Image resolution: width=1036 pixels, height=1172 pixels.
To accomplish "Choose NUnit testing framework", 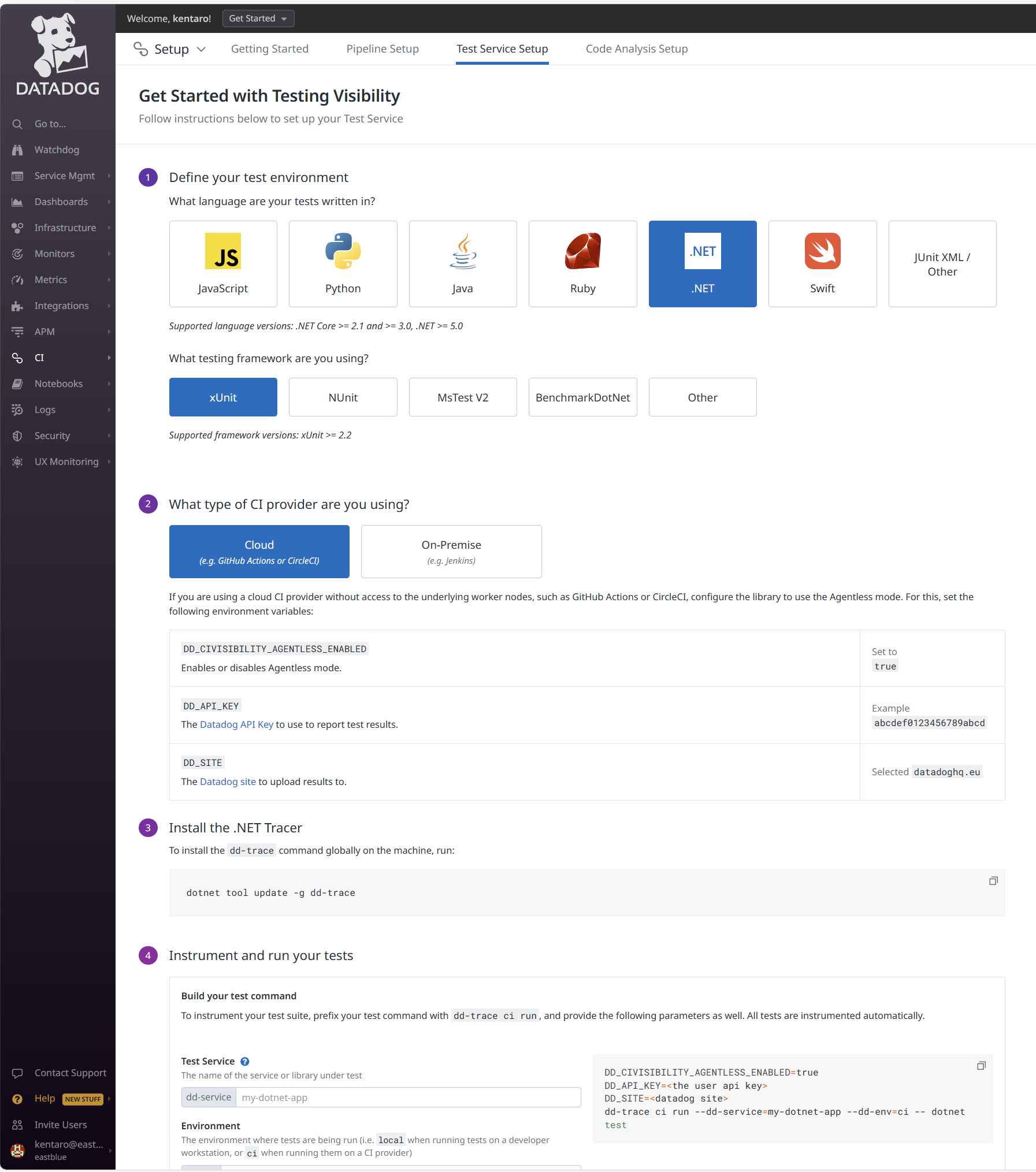I will (343, 397).
